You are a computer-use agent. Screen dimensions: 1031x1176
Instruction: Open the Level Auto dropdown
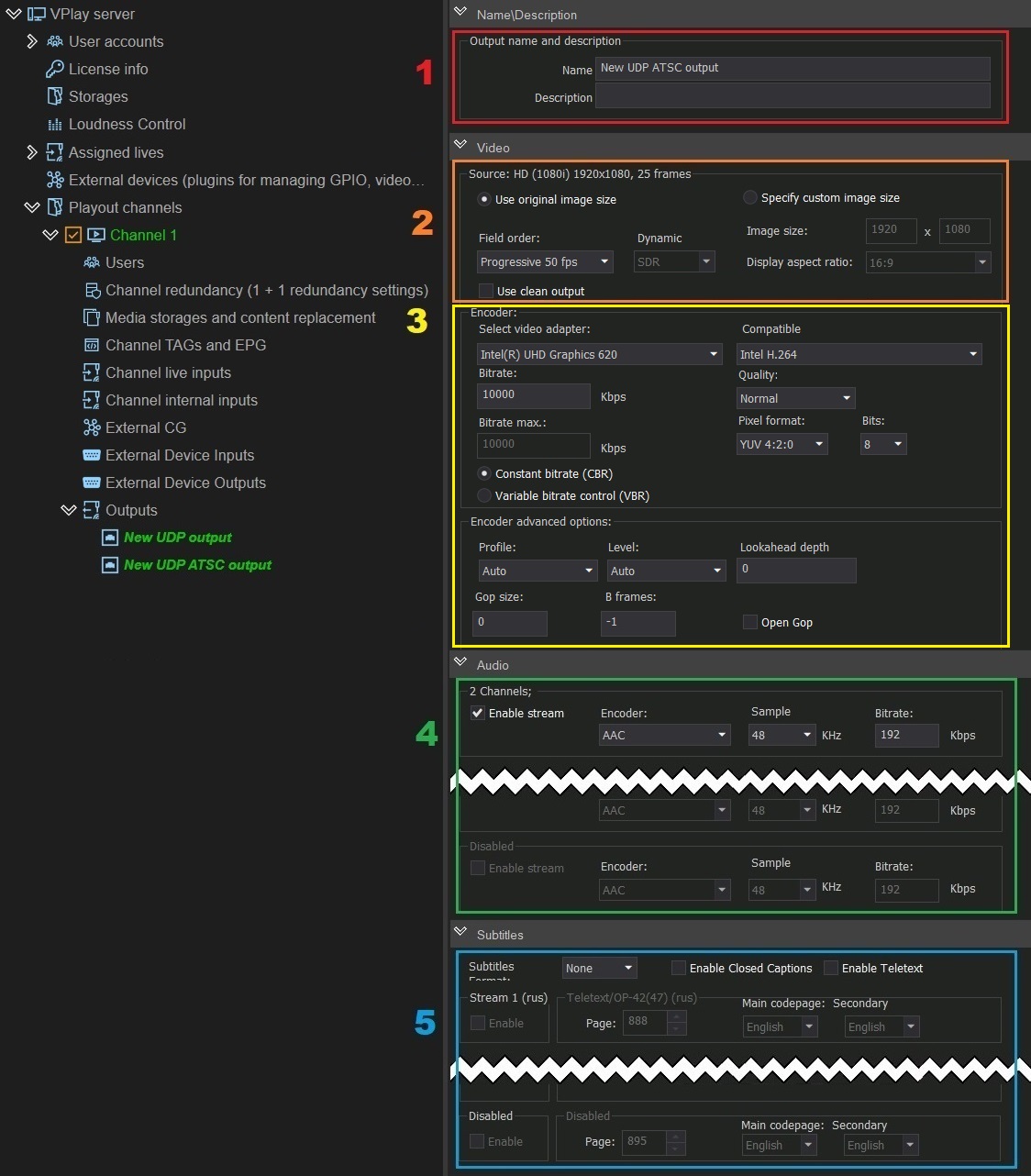[666, 571]
